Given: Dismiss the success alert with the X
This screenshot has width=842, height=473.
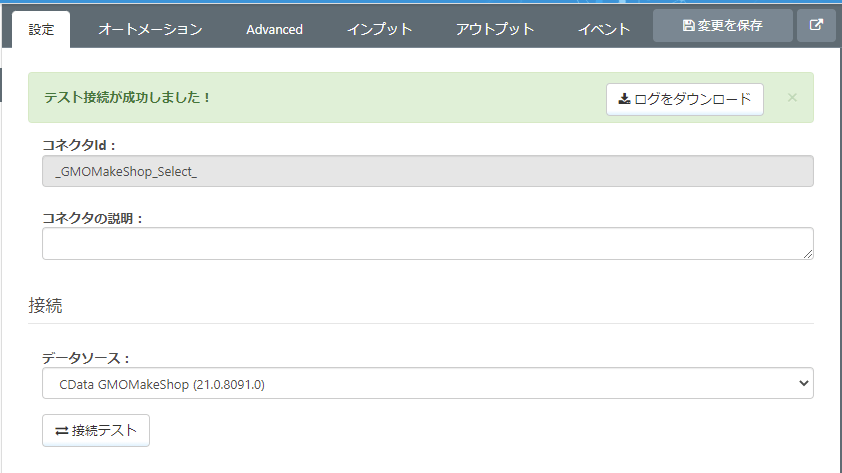Looking at the screenshot, I should pyautogui.click(x=792, y=98).
